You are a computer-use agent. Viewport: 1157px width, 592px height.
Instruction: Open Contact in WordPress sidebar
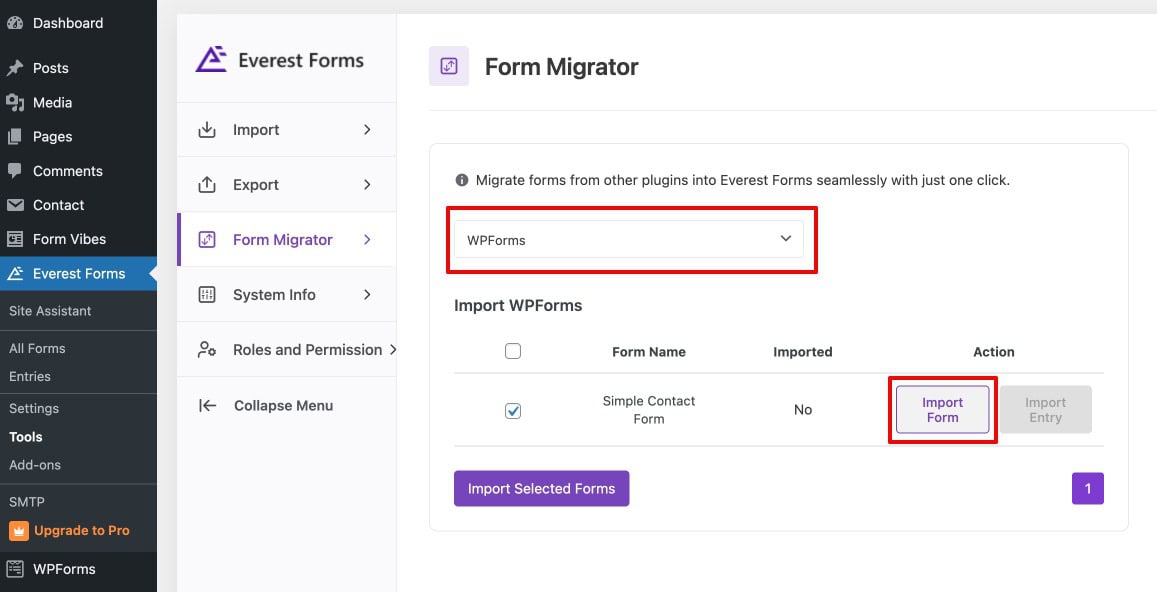tap(78, 205)
